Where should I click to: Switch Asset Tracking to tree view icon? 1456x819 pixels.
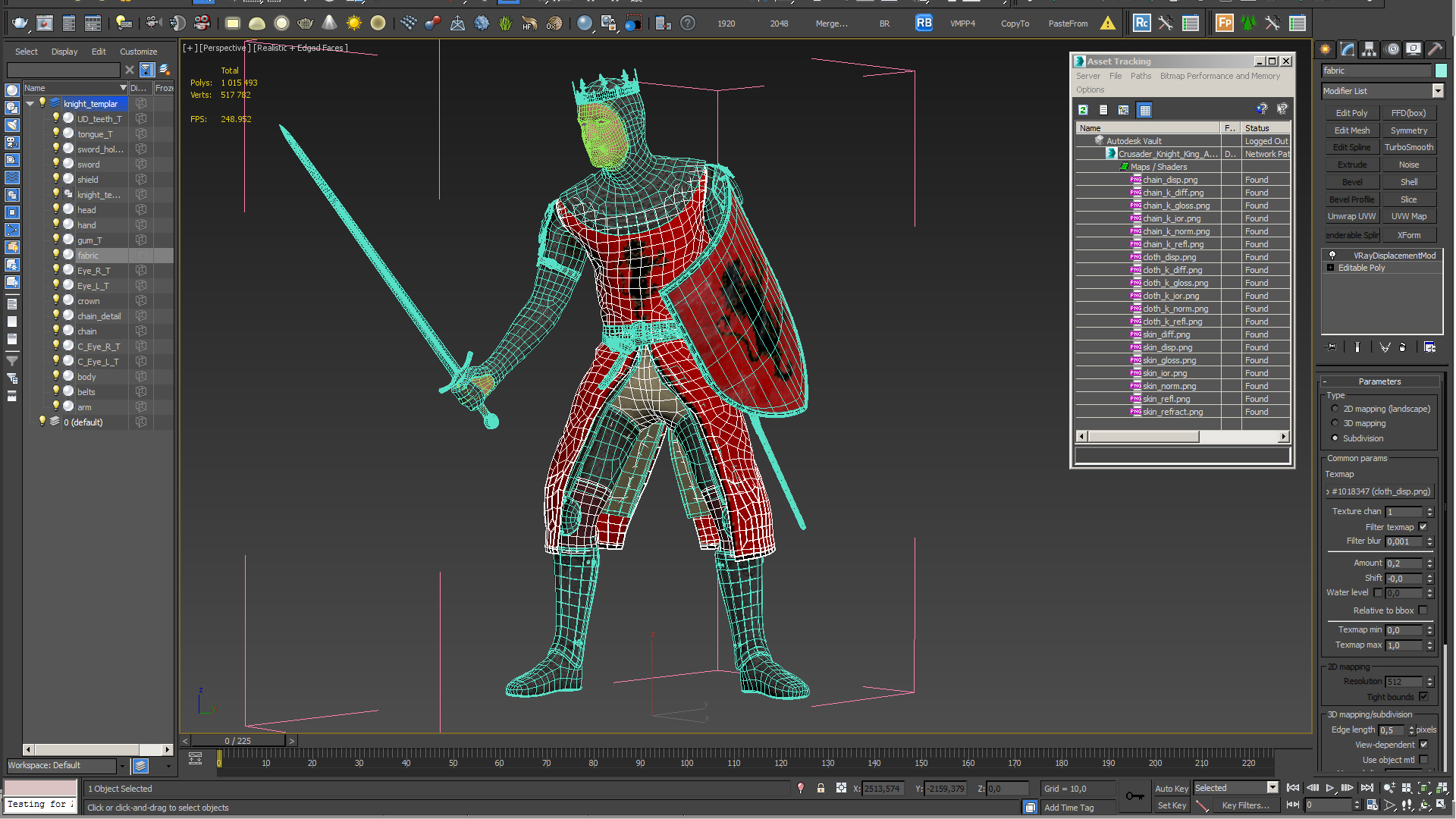pyautogui.click(x=1124, y=110)
